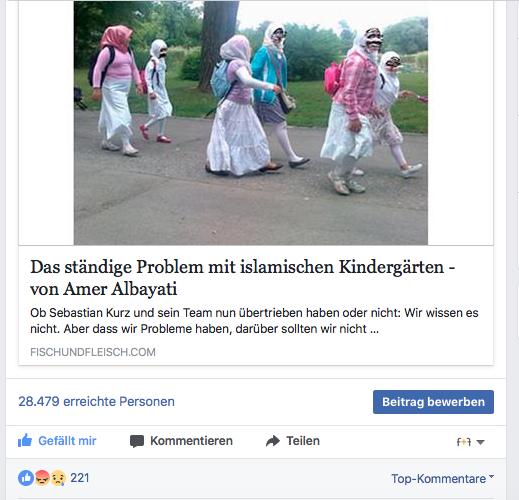Image resolution: width=519 pixels, height=500 pixels.
Task: Click the sad reaction emoji
Action: (x=58, y=478)
